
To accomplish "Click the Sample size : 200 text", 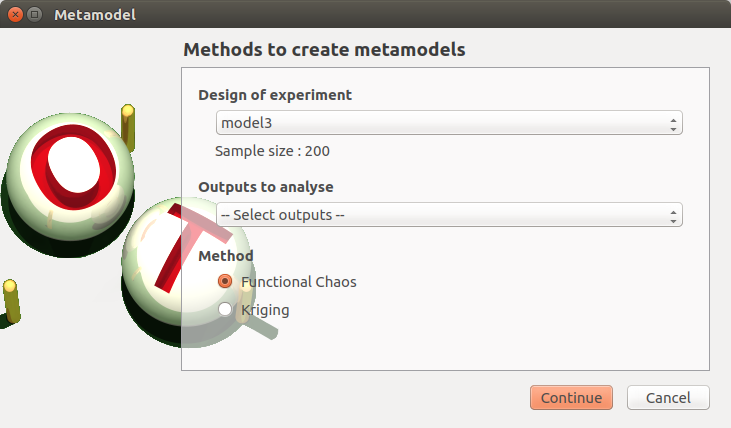I will [x=272, y=152].
